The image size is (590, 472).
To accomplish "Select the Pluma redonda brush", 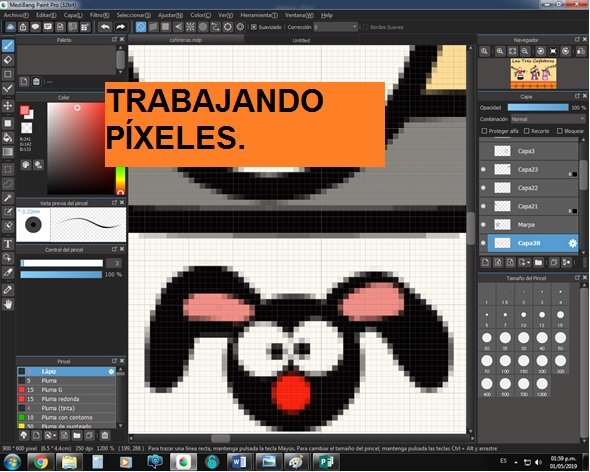I will tap(67, 399).
